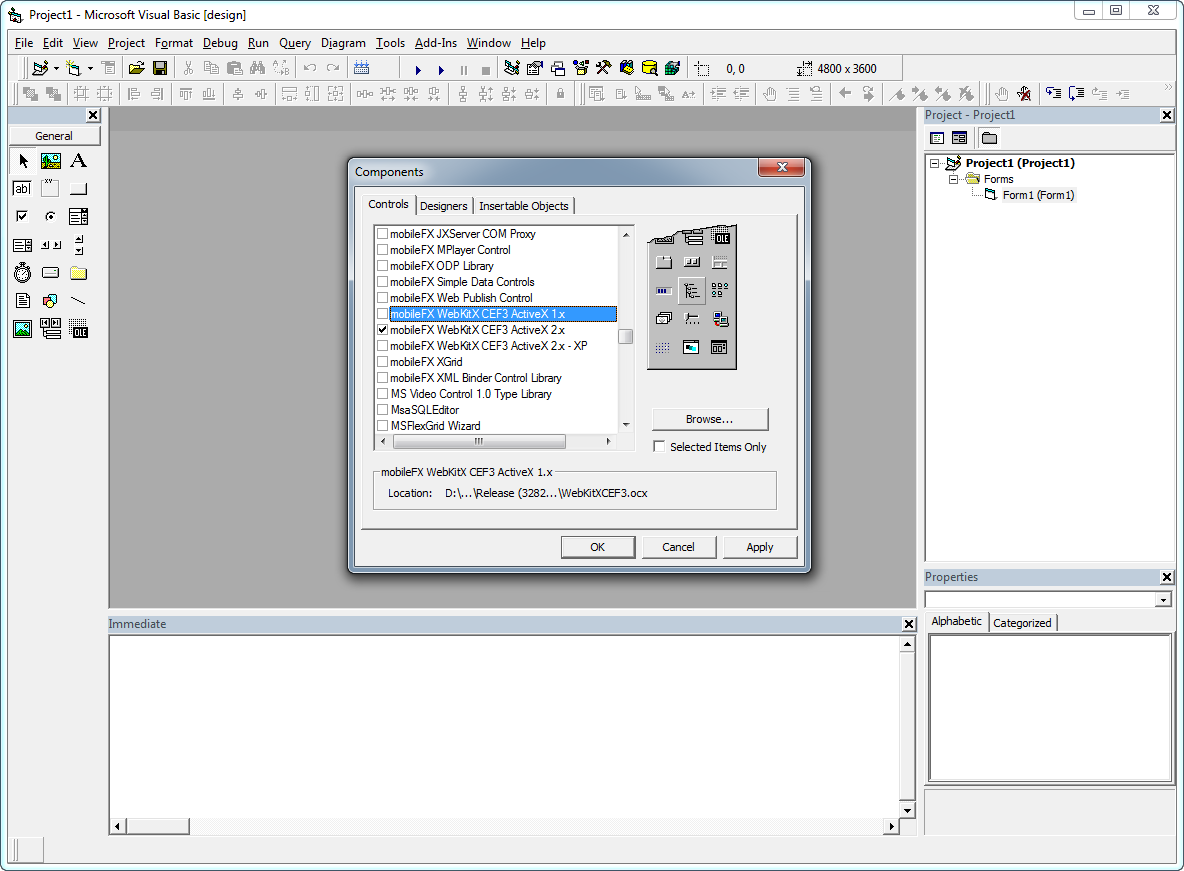
Task: Check mobileFX WebKitX CEF3 ActiveX 1.x
Action: 382,314
